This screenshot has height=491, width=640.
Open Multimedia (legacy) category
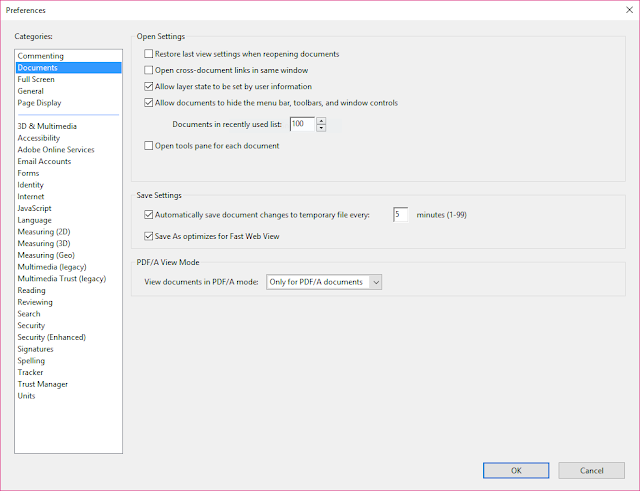tap(68, 267)
